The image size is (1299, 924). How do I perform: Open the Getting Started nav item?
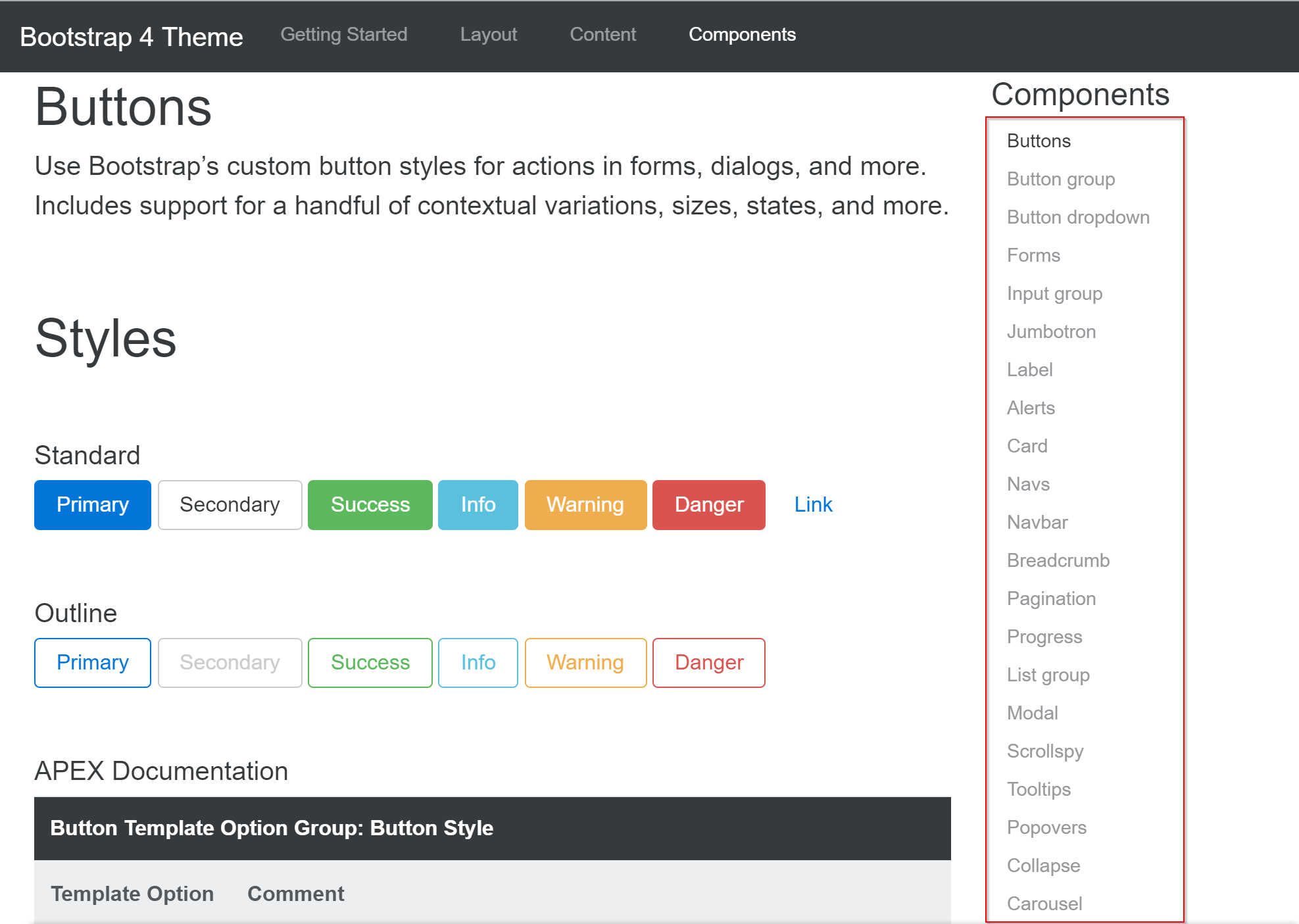(x=343, y=34)
